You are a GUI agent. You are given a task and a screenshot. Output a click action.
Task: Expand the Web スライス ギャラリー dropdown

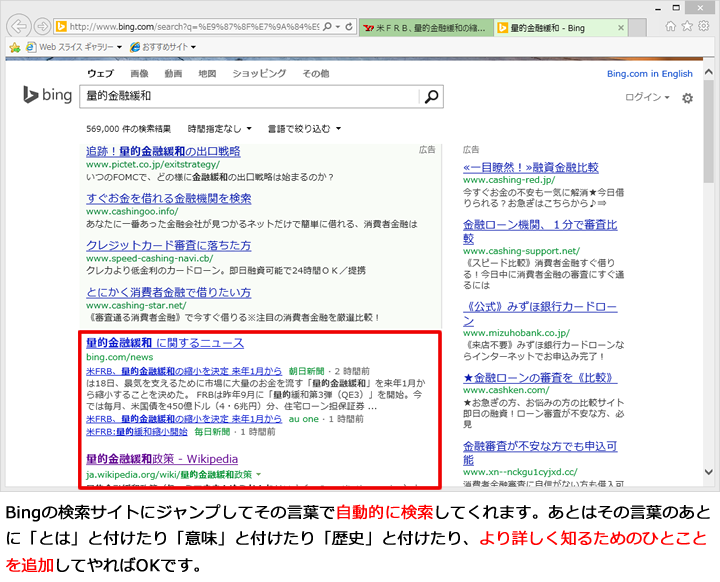119,47
